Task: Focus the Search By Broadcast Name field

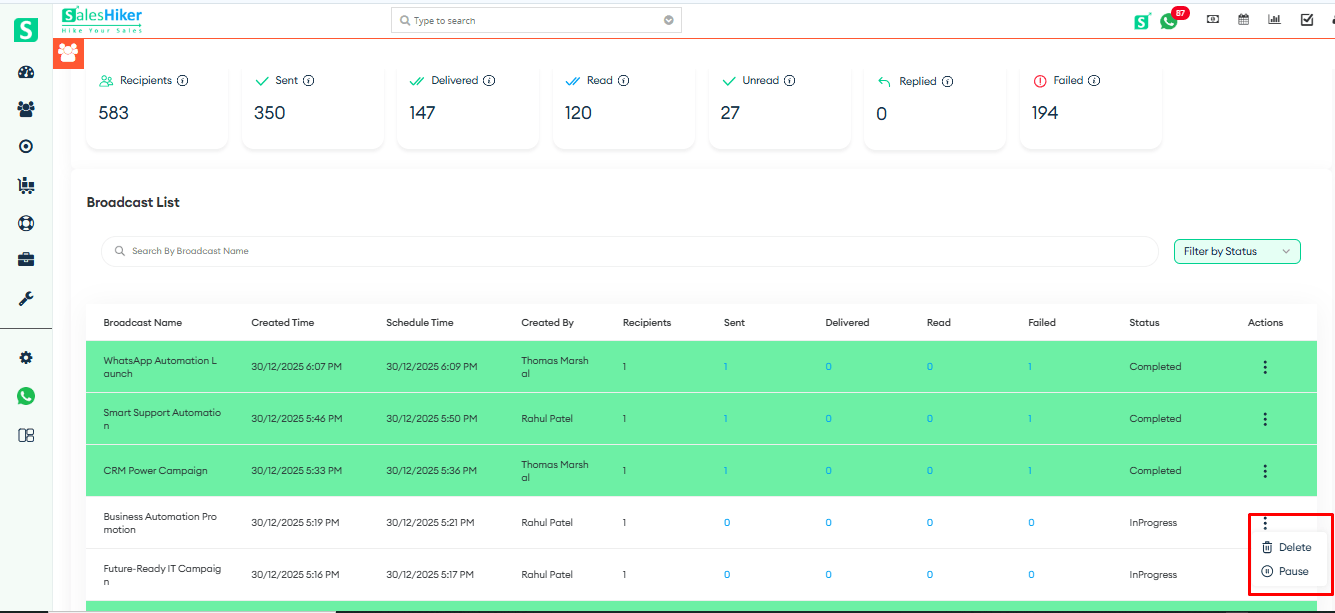Action: click(x=630, y=251)
